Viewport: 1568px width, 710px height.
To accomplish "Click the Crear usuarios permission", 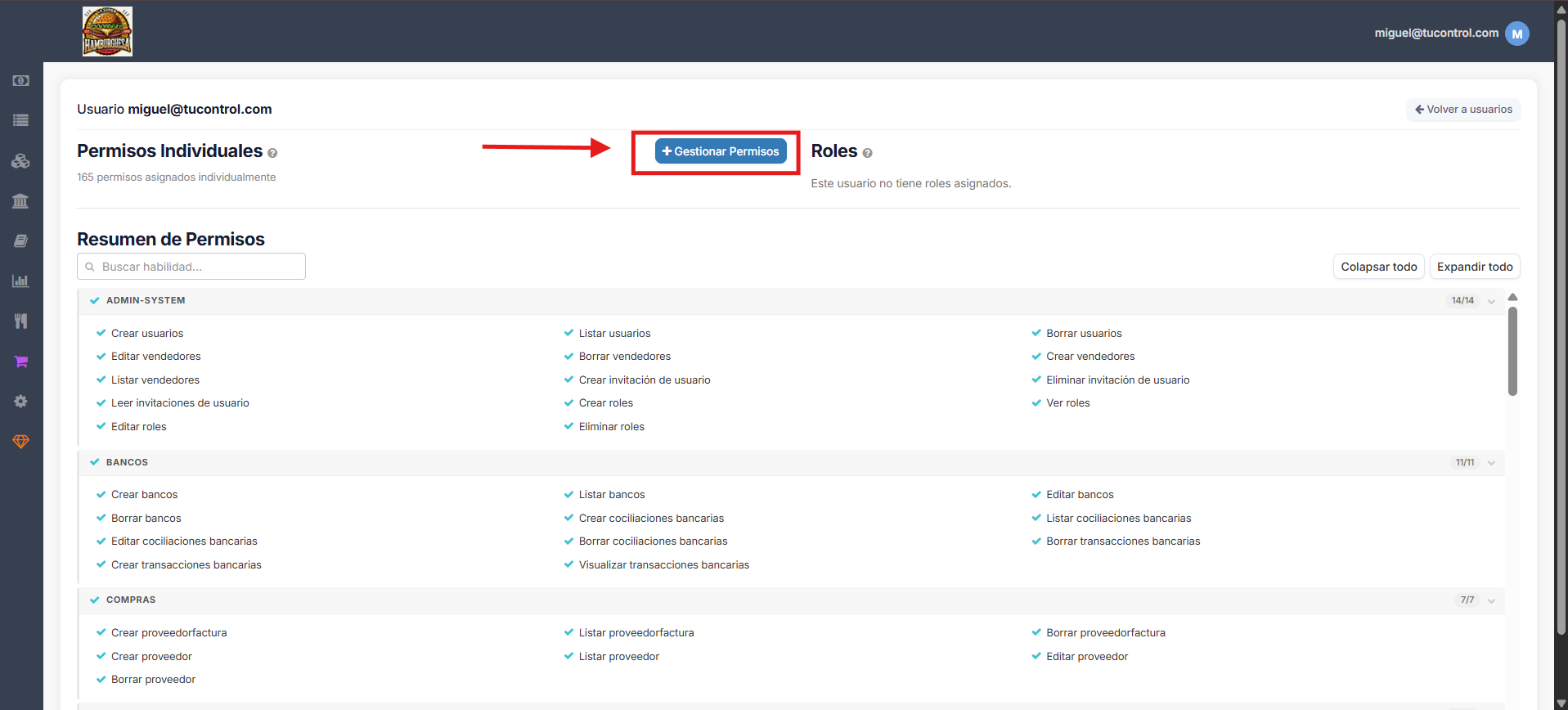I will 147,333.
